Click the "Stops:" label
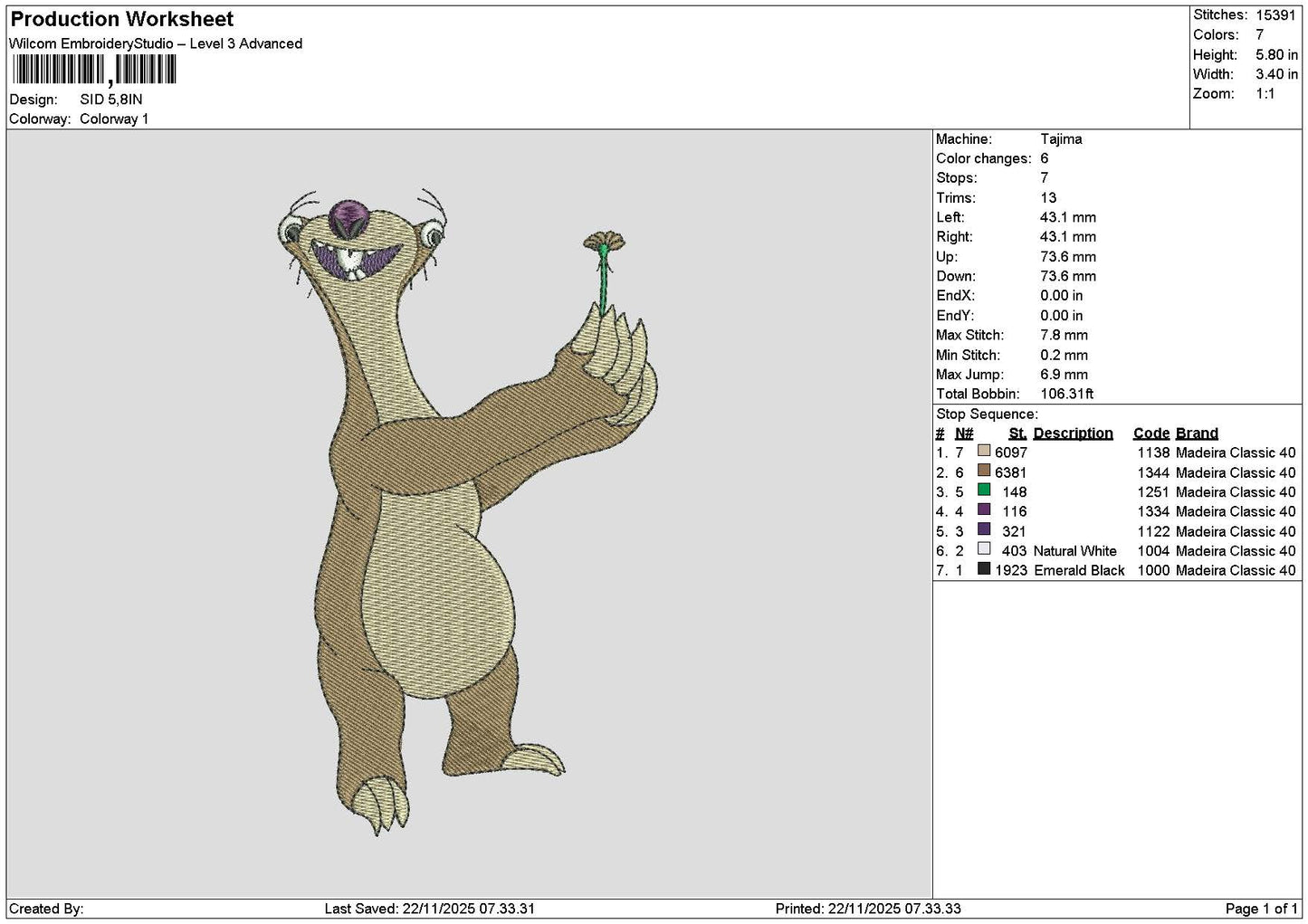 [957, 178]
